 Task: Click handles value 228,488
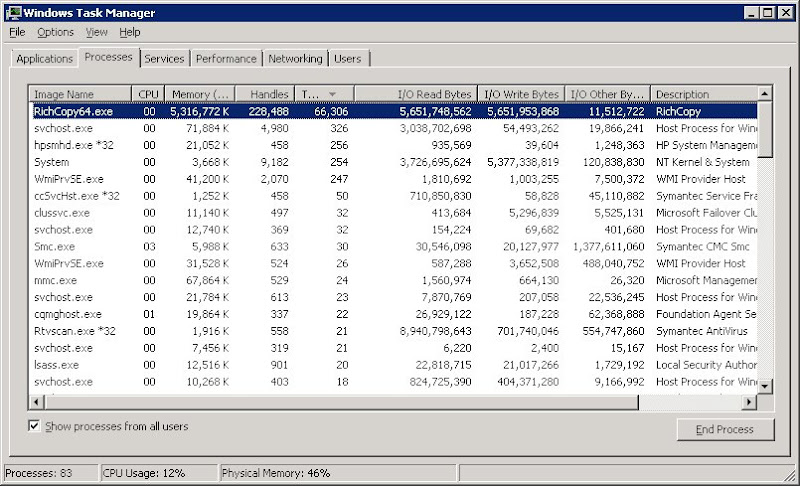268,111
